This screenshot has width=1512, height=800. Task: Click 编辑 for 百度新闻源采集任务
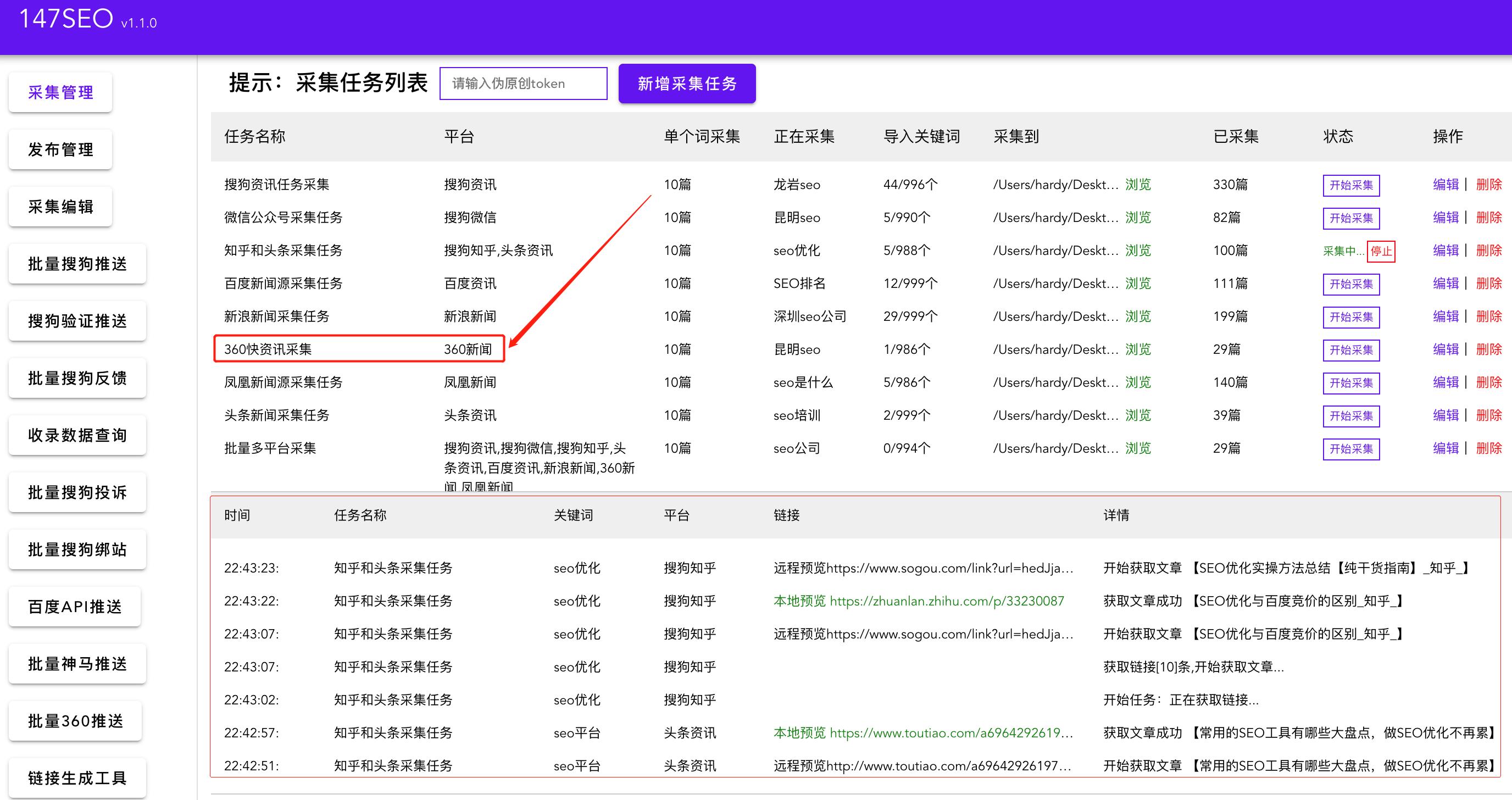coord(1446,283)
